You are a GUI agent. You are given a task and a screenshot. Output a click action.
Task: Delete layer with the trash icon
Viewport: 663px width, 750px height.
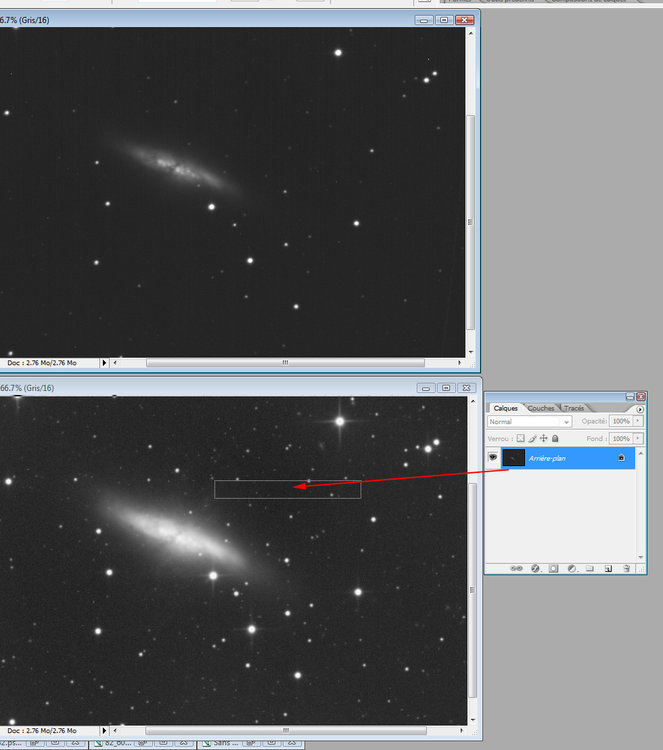click(626, 568)
